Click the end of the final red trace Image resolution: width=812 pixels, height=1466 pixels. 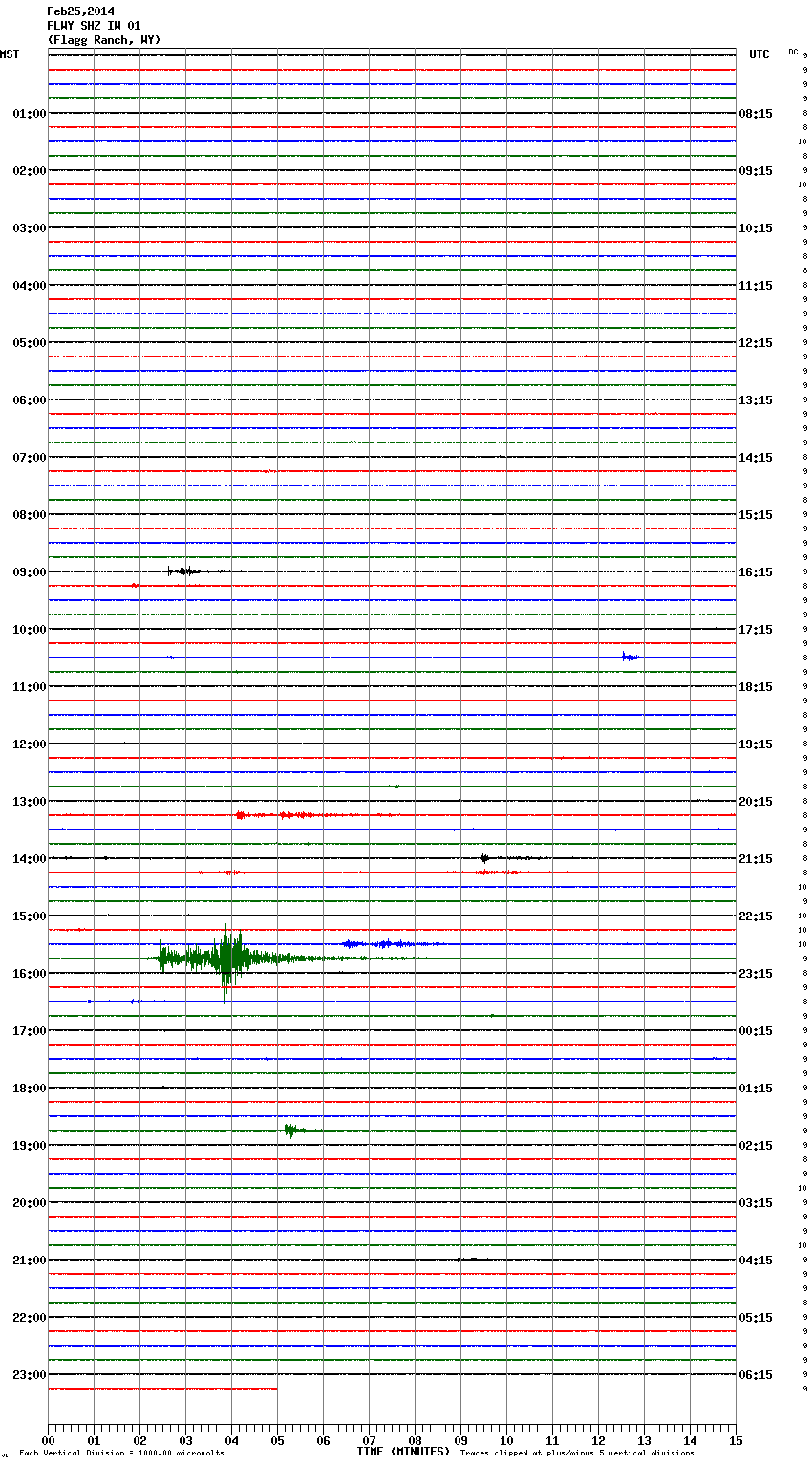[276, 1389]
